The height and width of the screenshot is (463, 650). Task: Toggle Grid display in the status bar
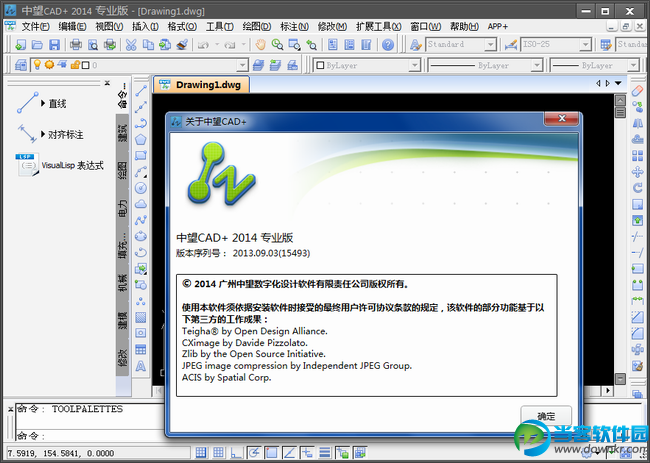[218, 453]
